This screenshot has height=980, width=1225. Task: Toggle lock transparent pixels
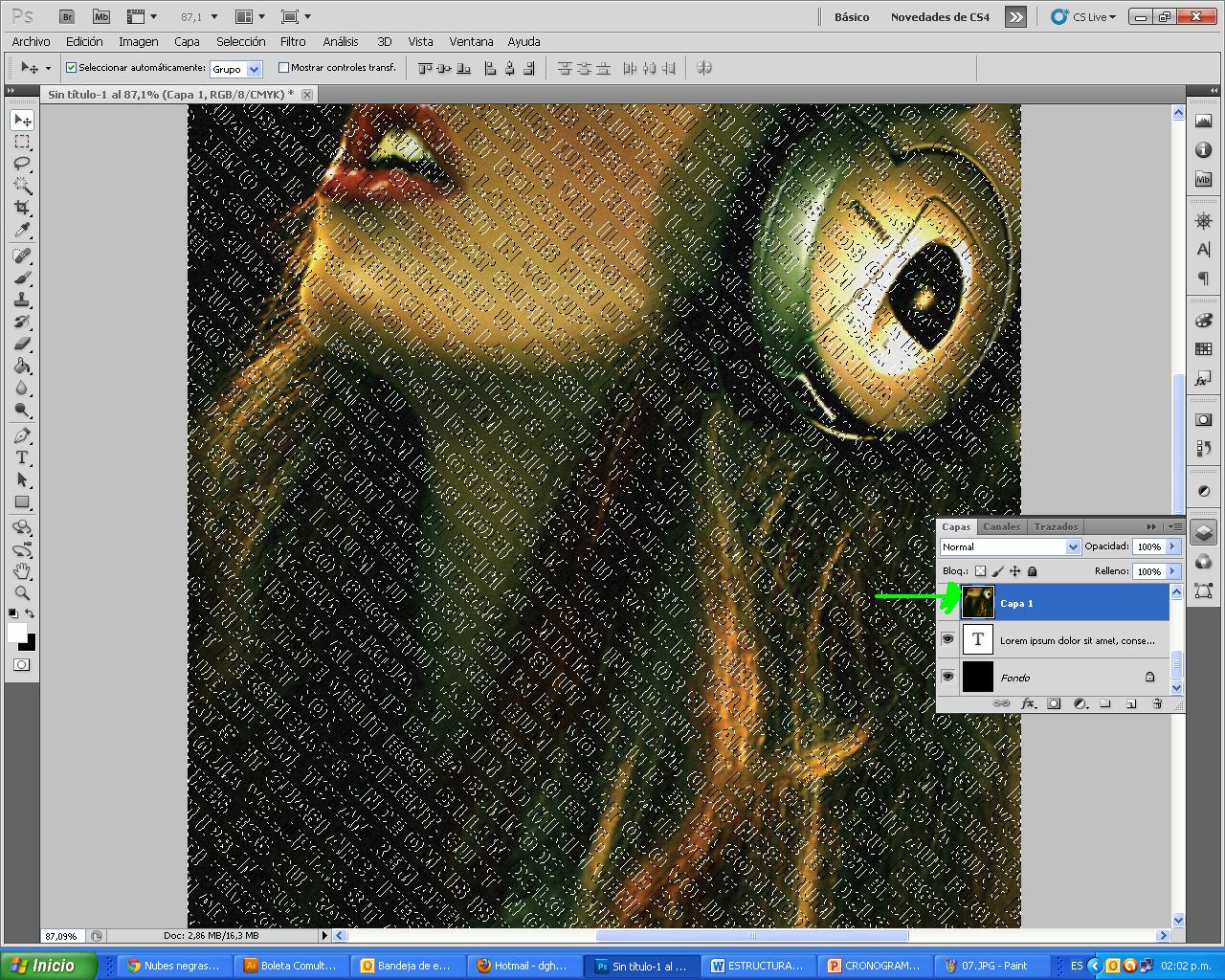(x=980, y=571)
